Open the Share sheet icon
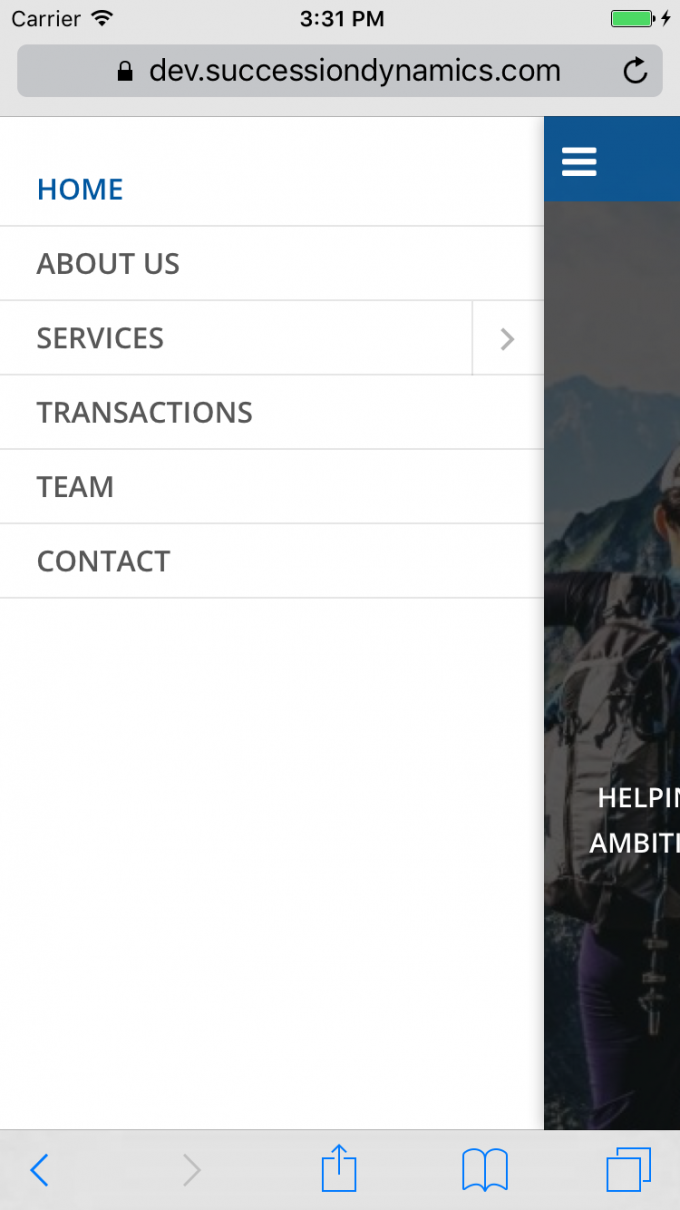The image size is (680, 1210). (339, 1167)
